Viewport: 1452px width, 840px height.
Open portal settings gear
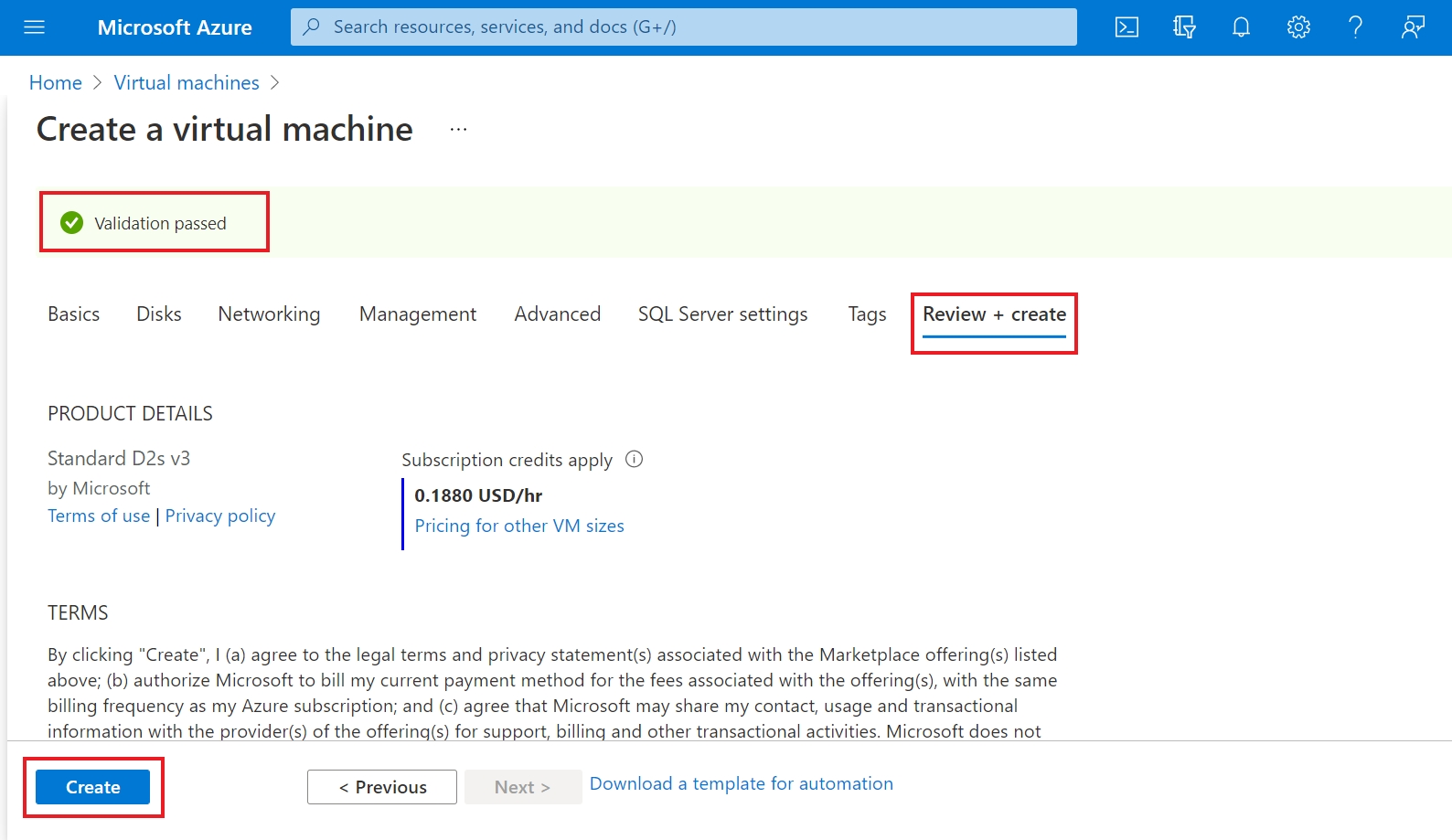click(x=1298, y=27)
